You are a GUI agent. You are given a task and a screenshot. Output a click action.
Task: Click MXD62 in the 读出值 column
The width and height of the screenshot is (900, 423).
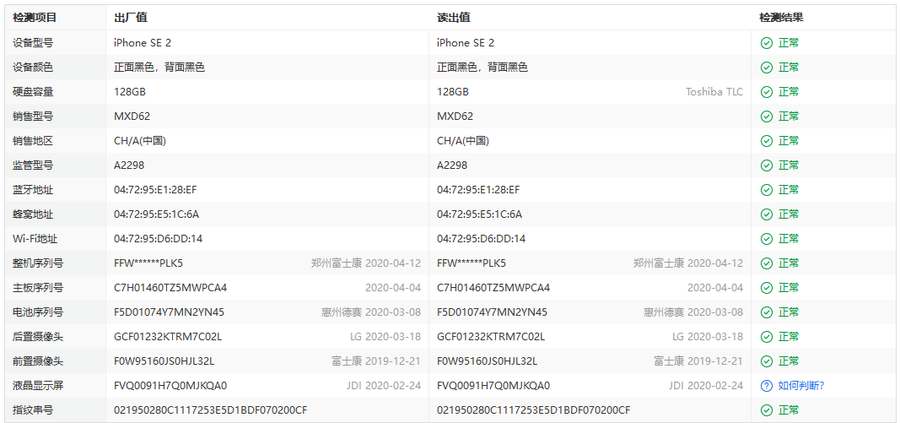click(x=455, y=117)
